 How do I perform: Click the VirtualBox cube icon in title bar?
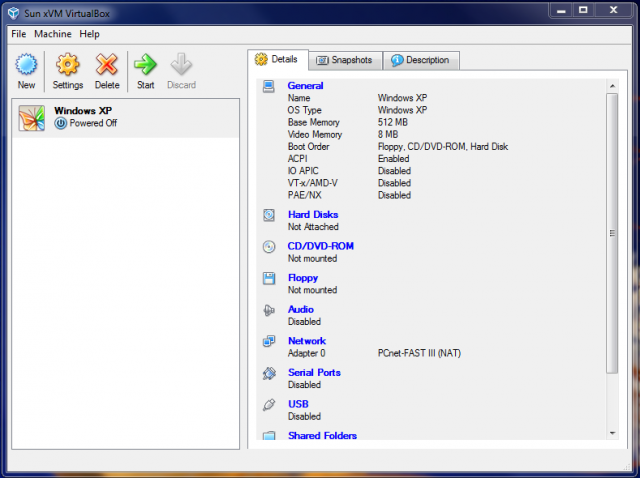tap(13, 13)
